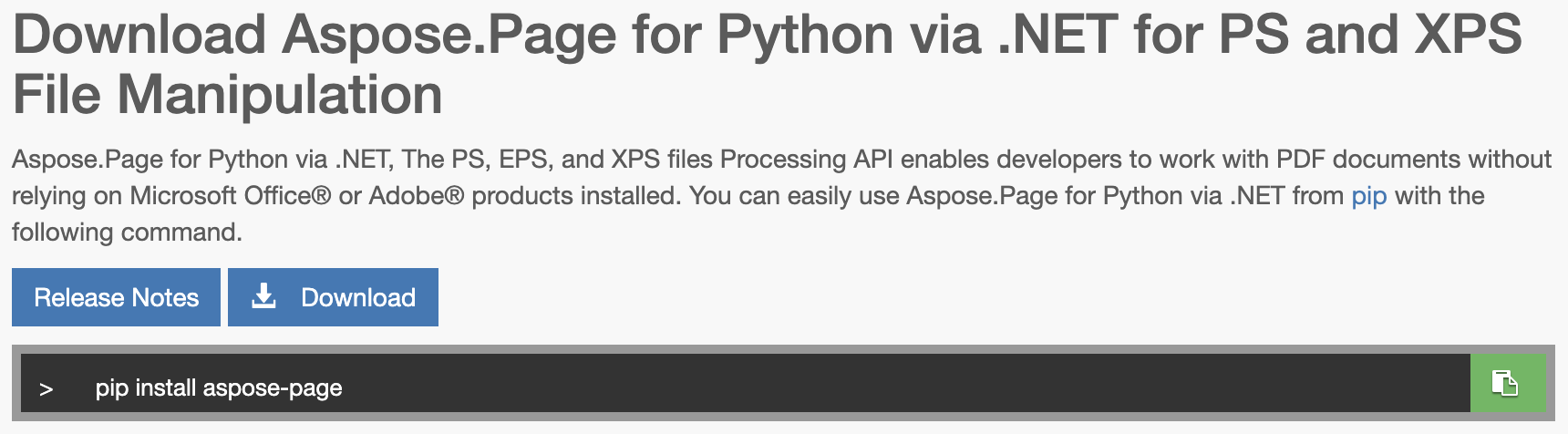Click the "File Manipulation" heading line
Viewport: 1568px width, 434px height.
click(227, 95)
